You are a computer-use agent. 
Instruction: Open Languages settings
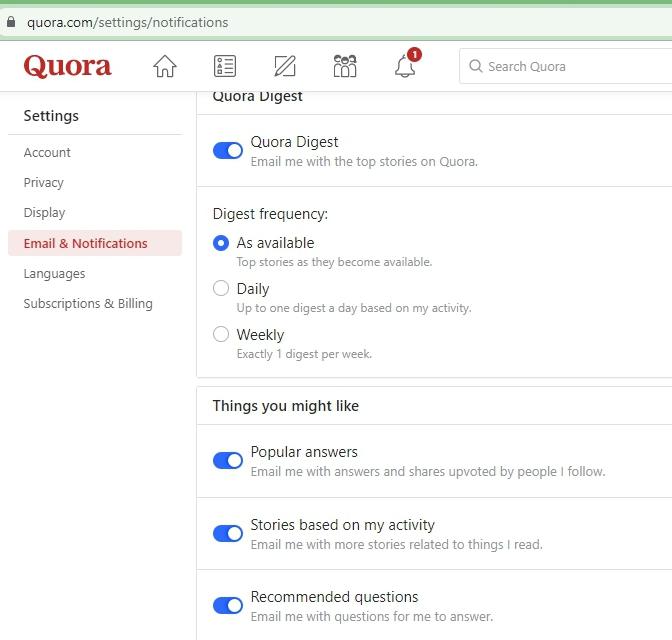point(54,273)
